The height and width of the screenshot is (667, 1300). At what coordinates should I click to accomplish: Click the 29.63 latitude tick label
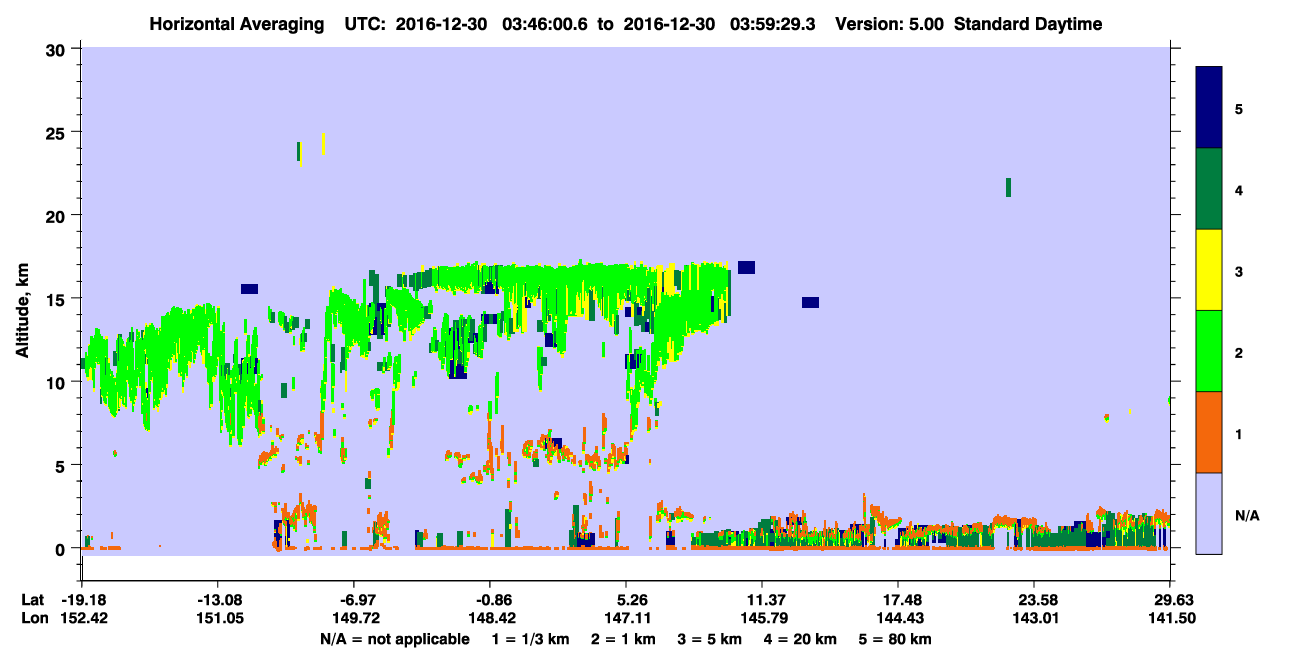tap(1171, 600)
